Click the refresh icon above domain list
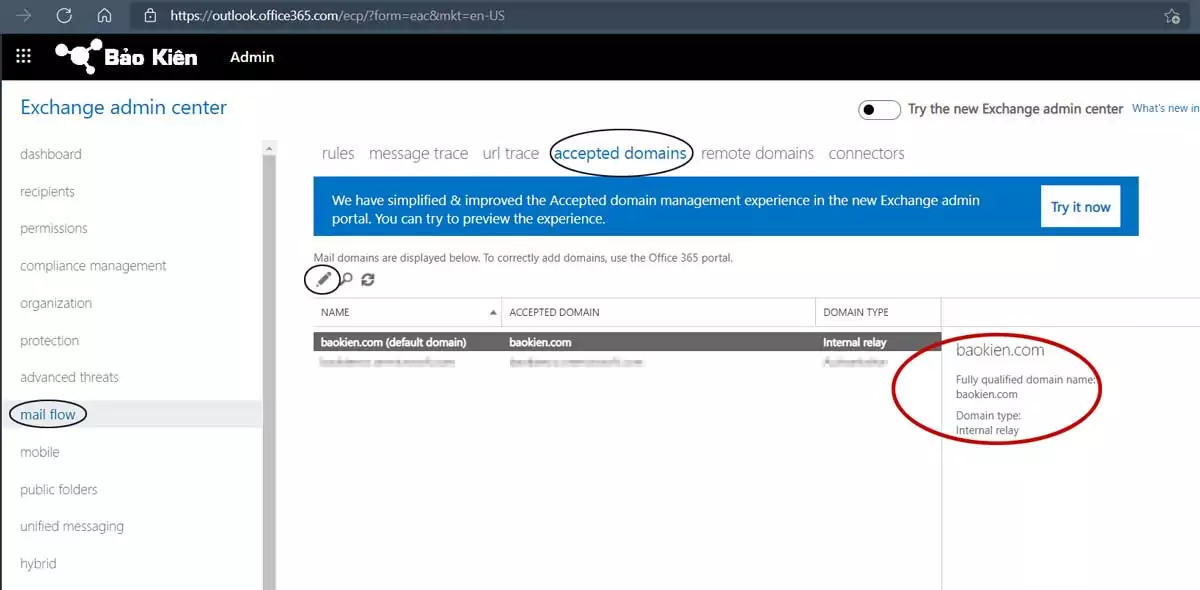This screenshot has height=590, width=1200. click(x=368, y=280)
